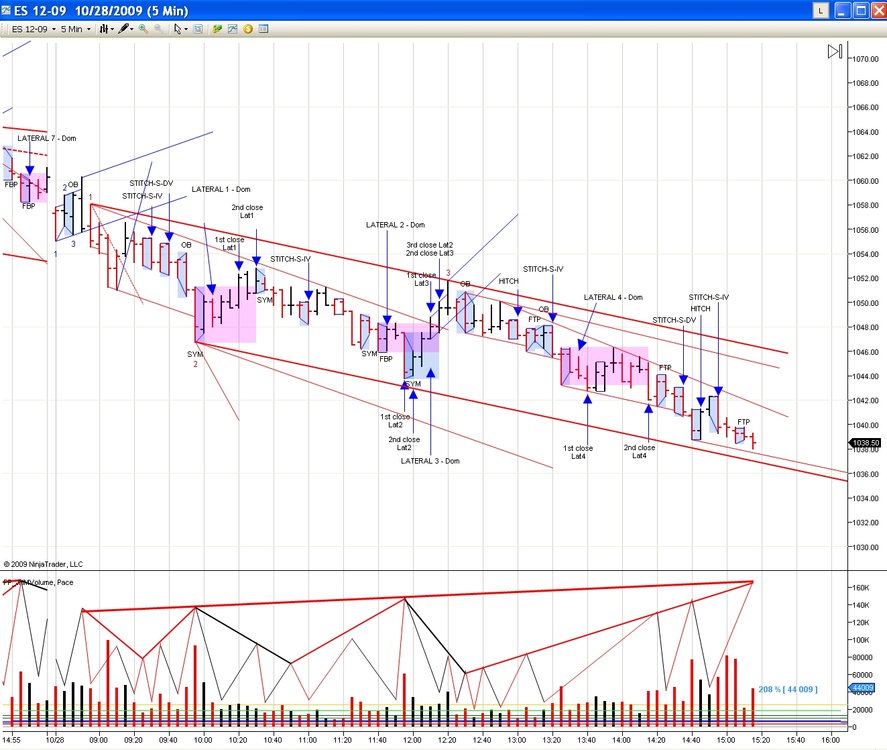
Task: Minimize the chart window
Action: (x=843, y=10)
